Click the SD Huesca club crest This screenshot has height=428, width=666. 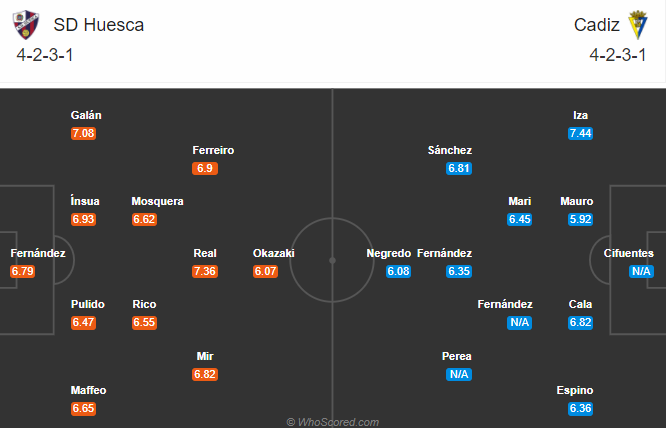pyautogui.click(x=33, y=24)
